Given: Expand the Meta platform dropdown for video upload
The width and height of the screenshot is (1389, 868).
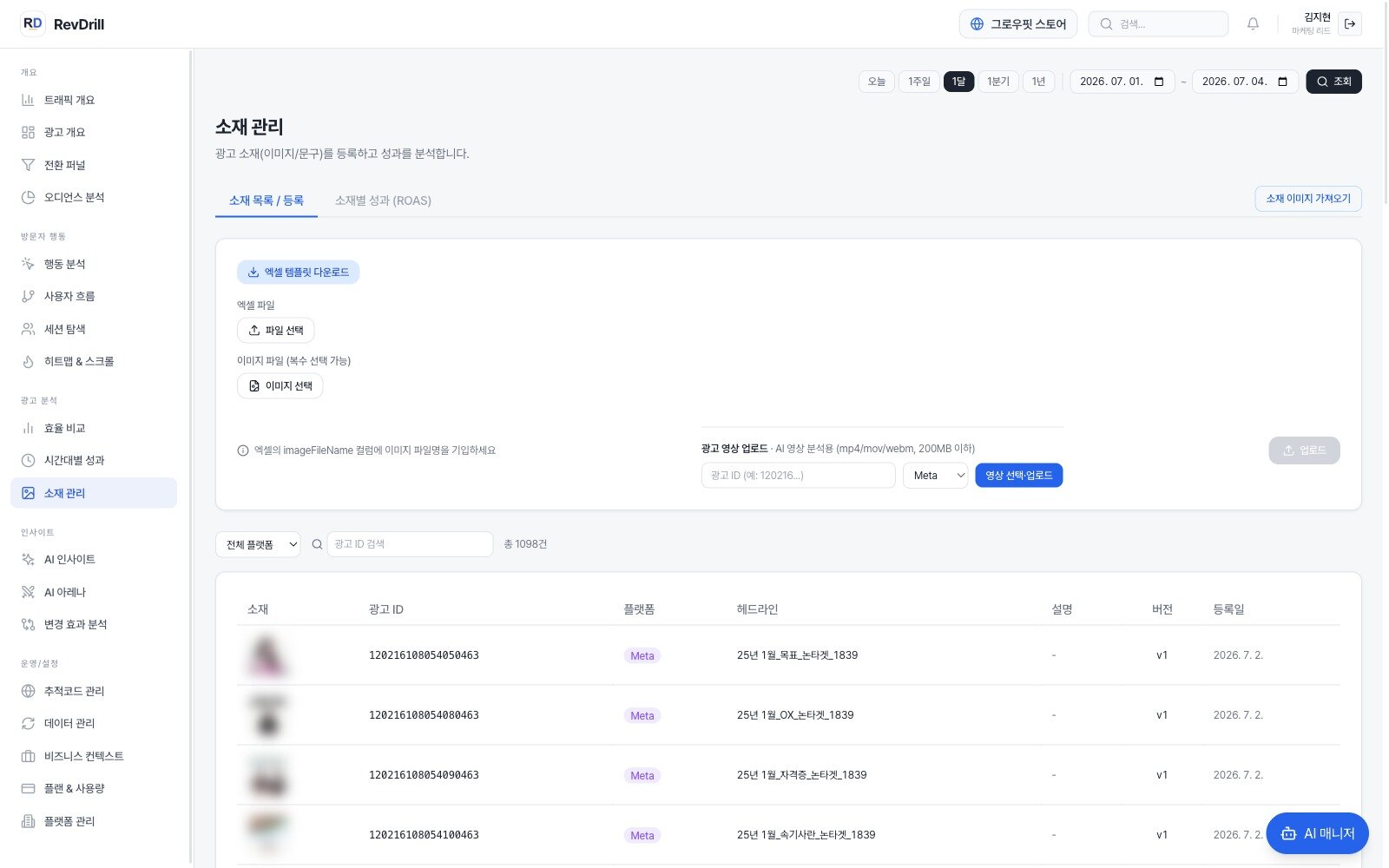Looking at the screenshot, I should click(935, 476).
